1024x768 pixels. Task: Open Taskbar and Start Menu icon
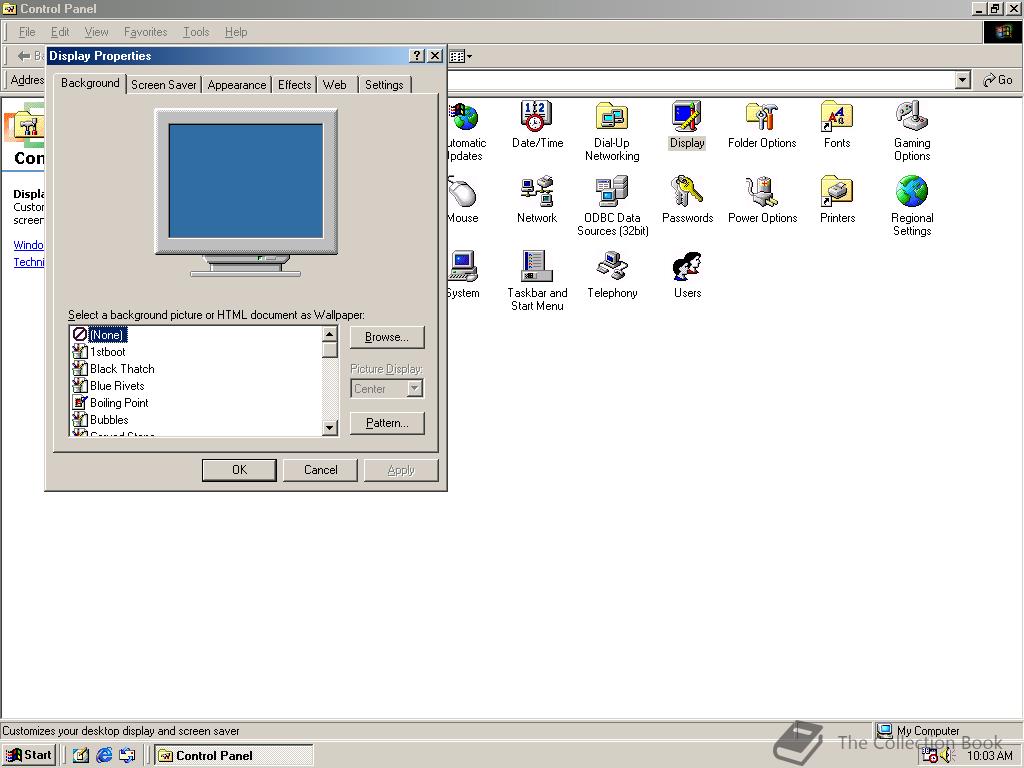tap(537, 281)
